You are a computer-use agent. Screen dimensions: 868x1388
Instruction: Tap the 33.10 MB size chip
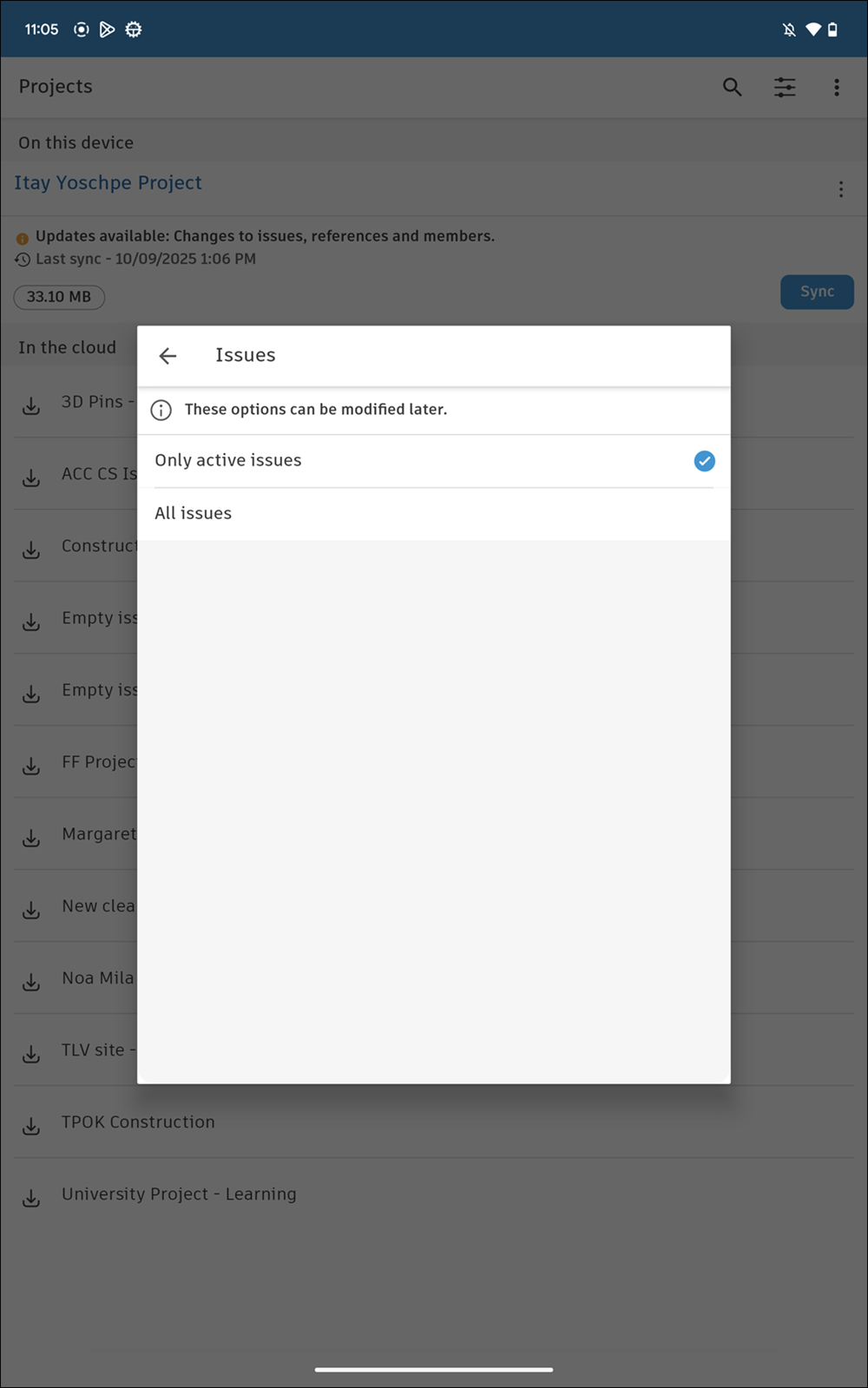click(59, 297)
